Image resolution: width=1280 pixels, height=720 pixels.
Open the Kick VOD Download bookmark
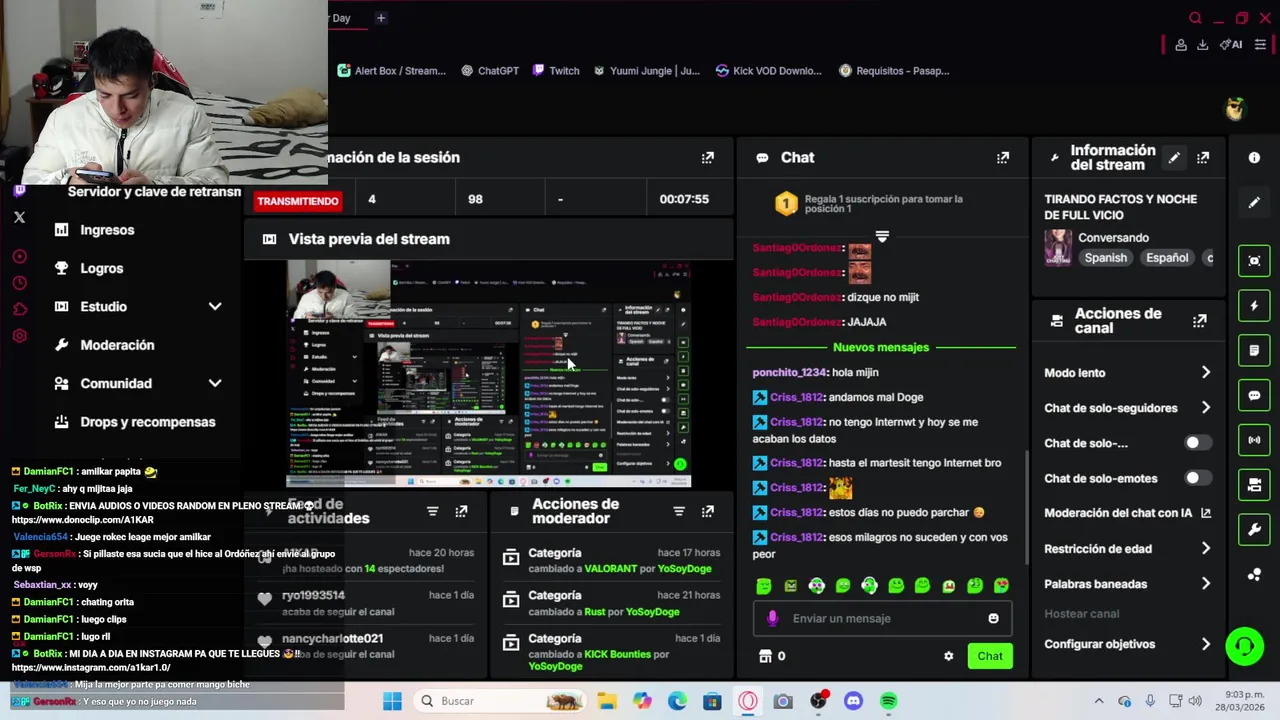coord(769,71)
